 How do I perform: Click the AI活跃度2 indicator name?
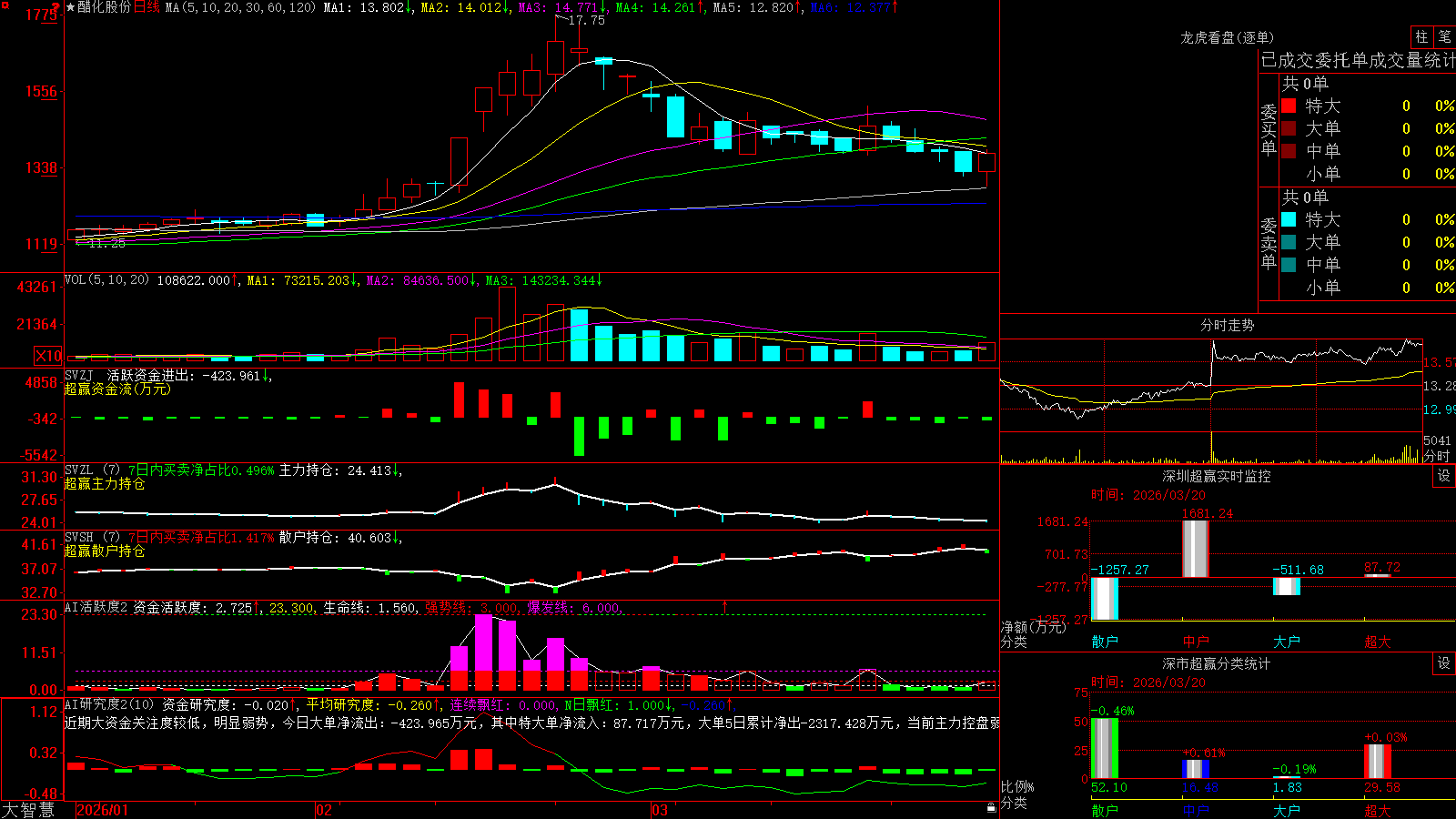click(96, 607)
